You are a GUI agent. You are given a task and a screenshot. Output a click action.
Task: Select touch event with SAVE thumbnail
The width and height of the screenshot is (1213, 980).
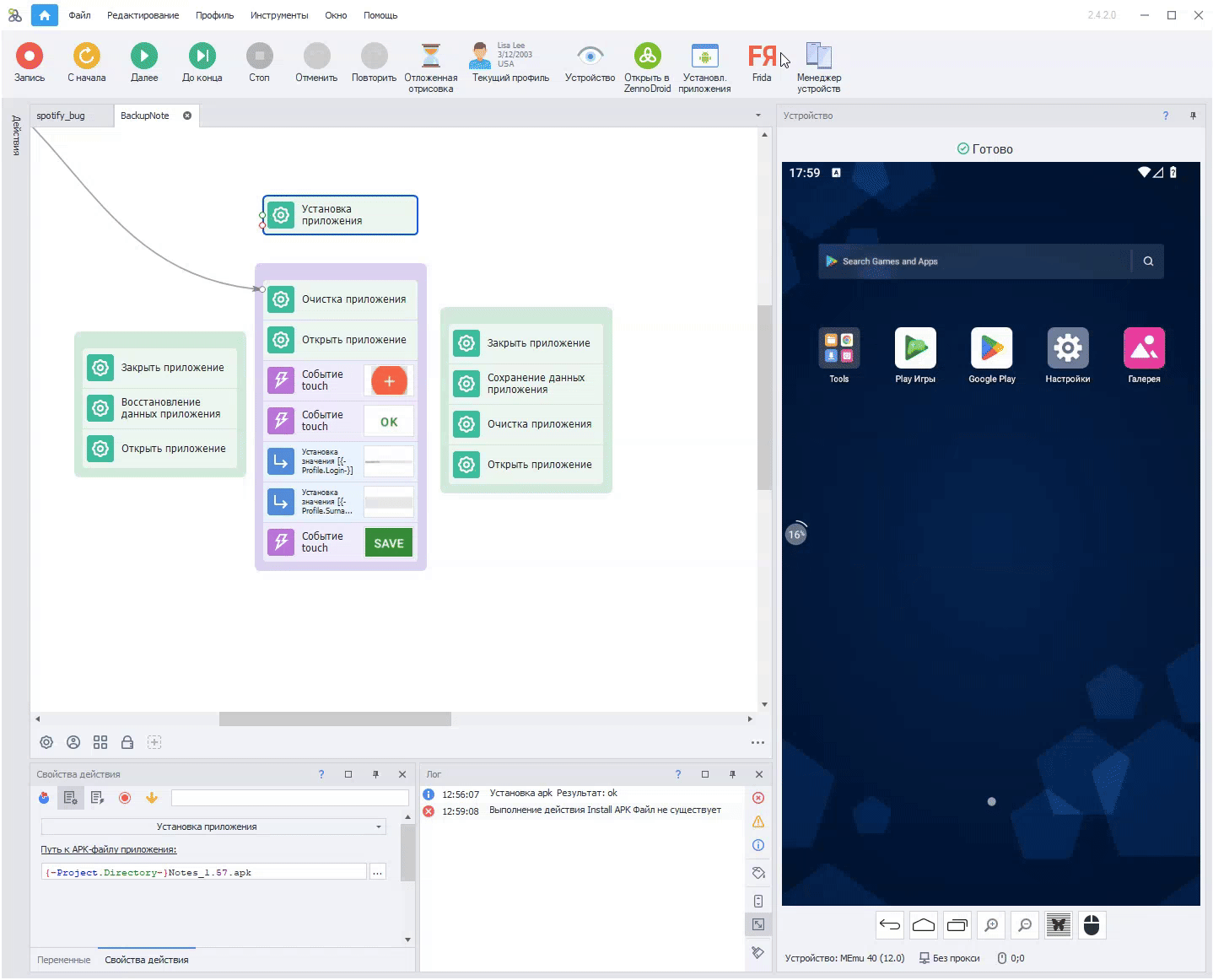tap(340, 542)
